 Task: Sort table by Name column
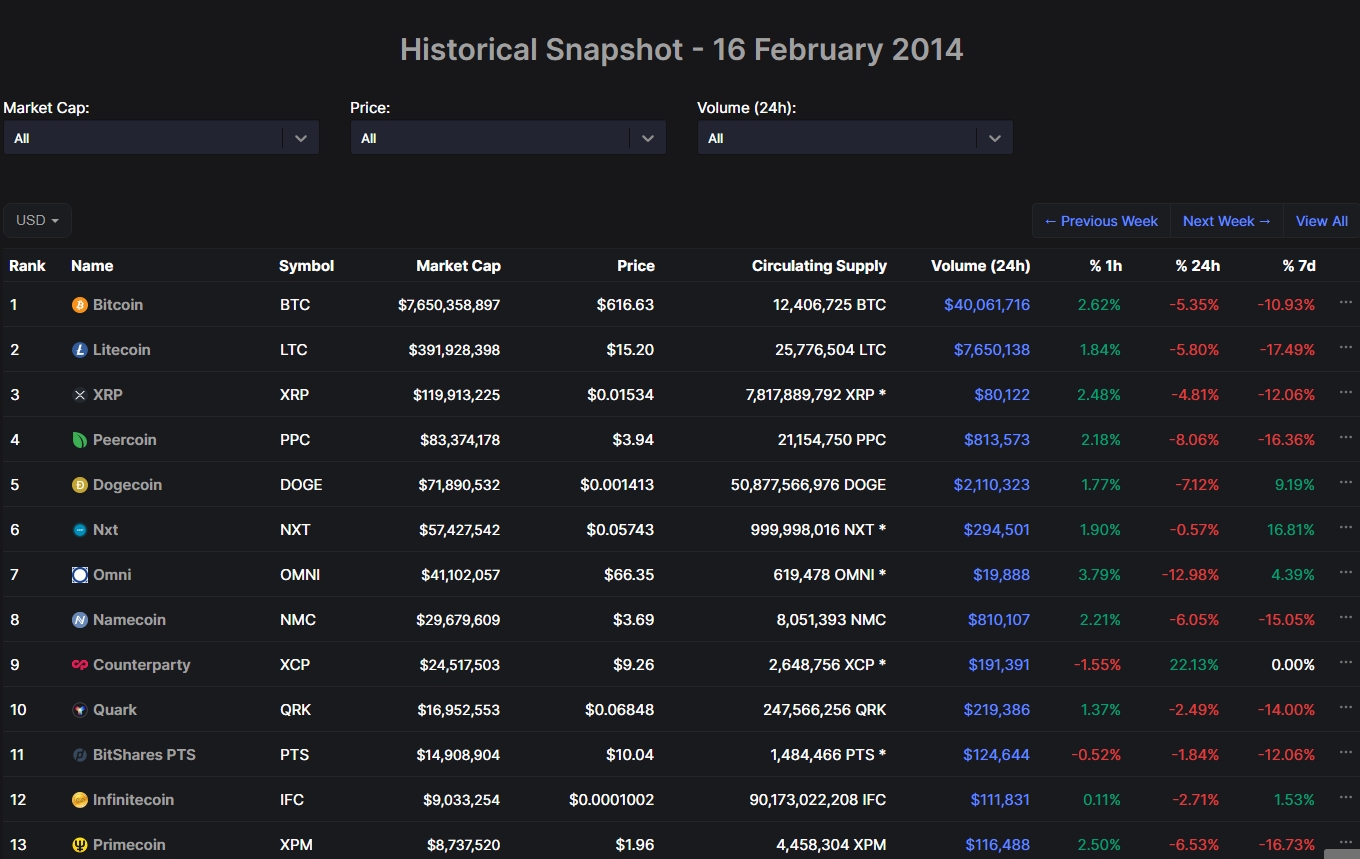92,266
